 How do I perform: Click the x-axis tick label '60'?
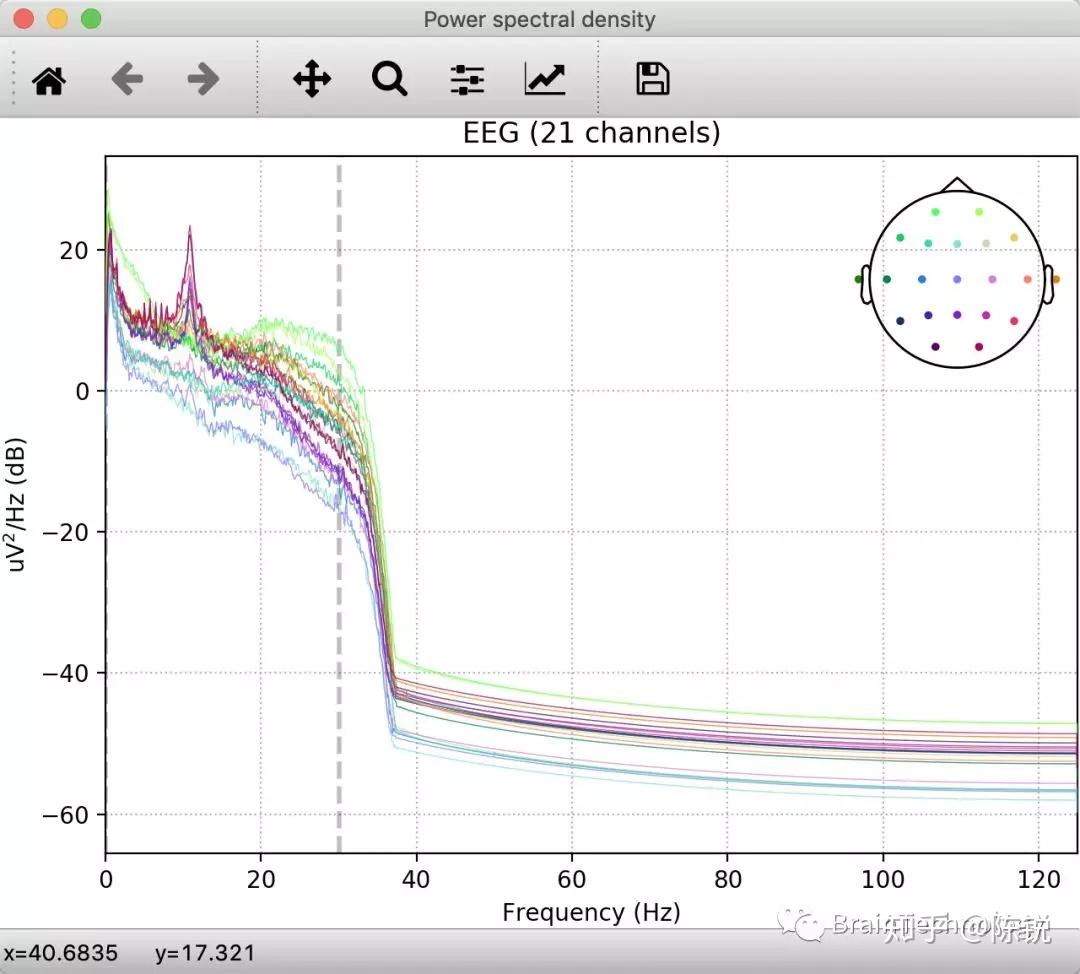click(x=572, y=880)
